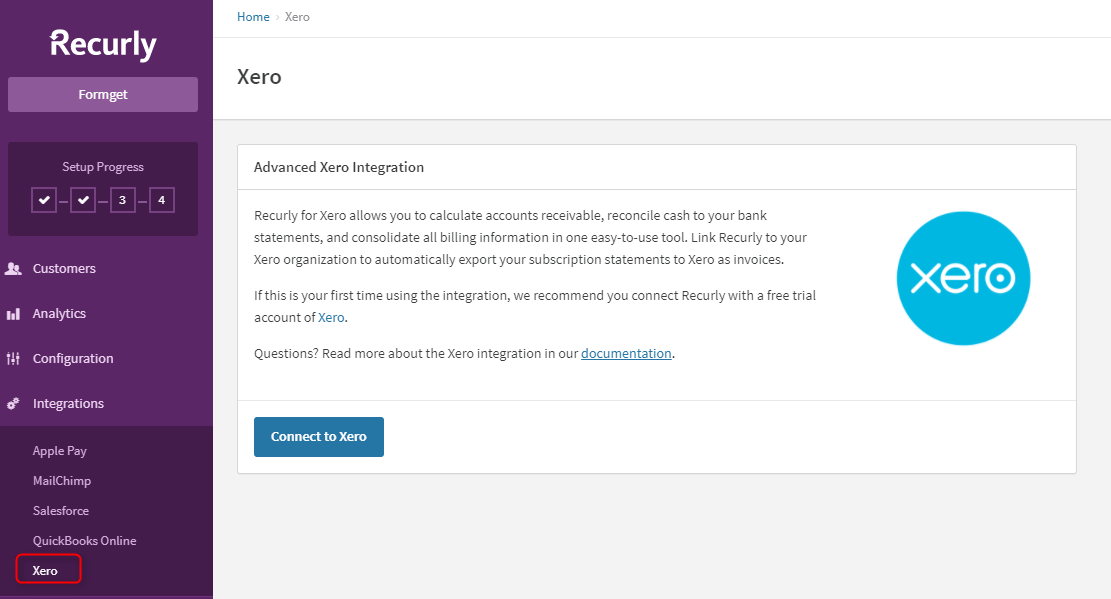
Task: Select Xero in the integrations list
Action: coord(45,571)
